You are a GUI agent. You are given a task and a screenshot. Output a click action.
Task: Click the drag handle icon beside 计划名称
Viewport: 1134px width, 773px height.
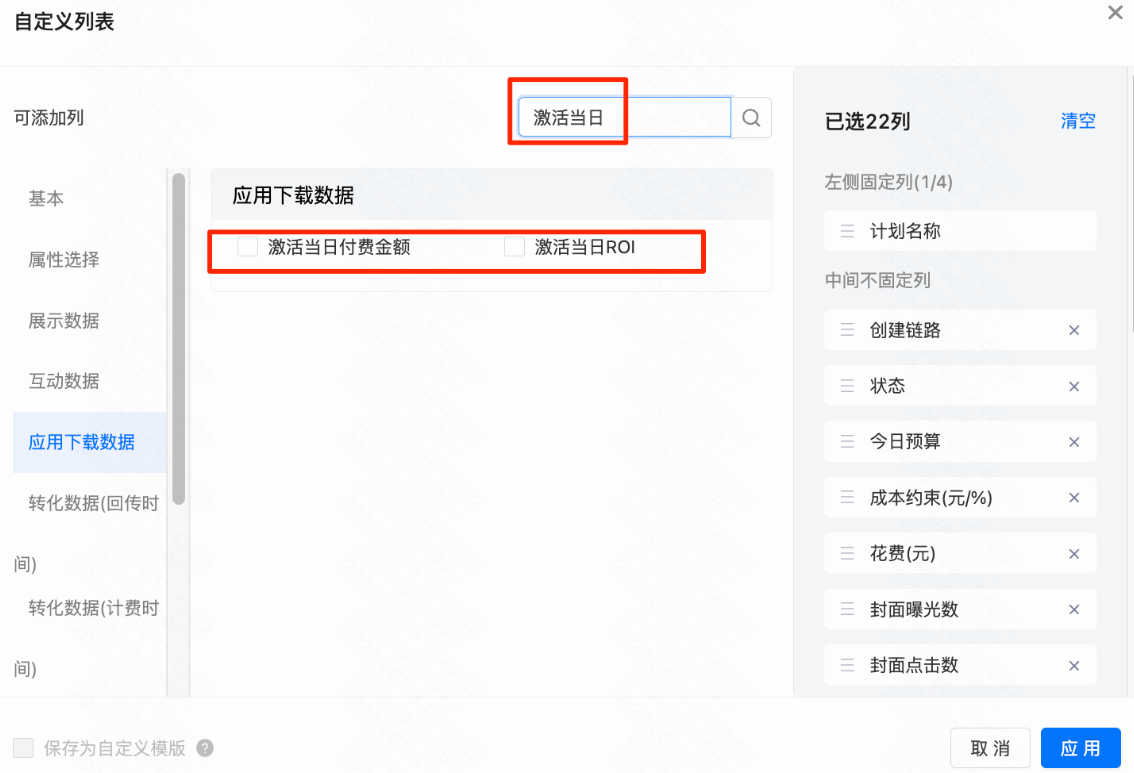(x=845, y=231)
